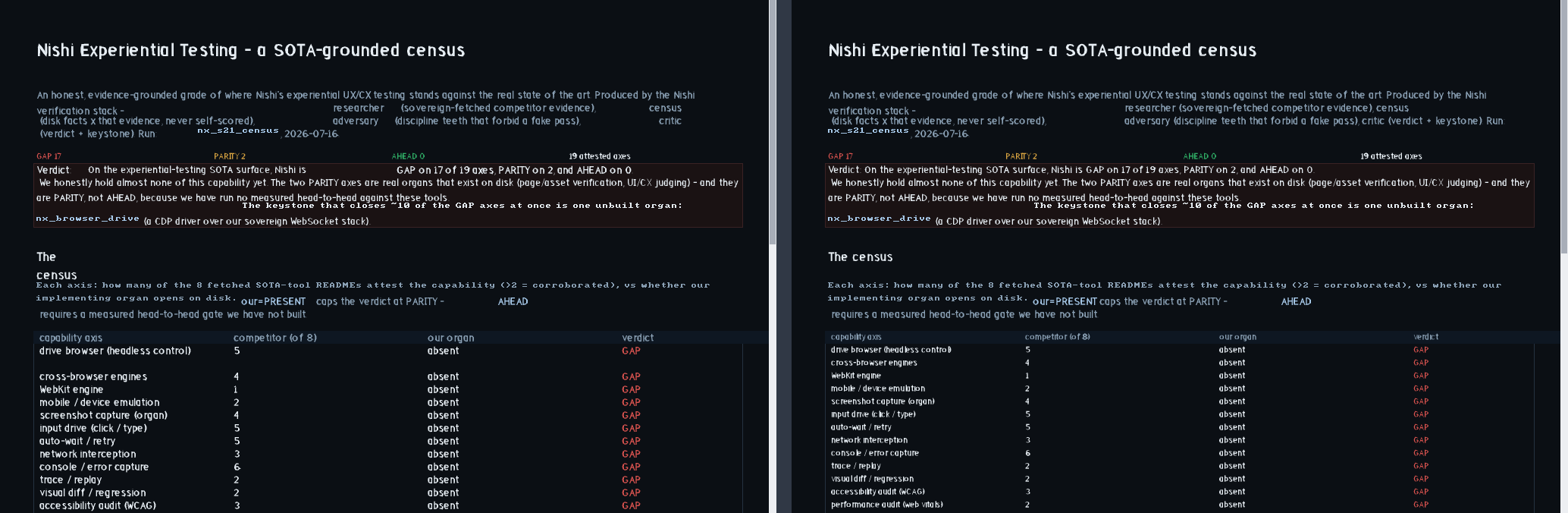The width and height of the screenshot is (1568, 513).
Task: Select the nx_s21_census run label in right pane
Action: tap(868, 131)
